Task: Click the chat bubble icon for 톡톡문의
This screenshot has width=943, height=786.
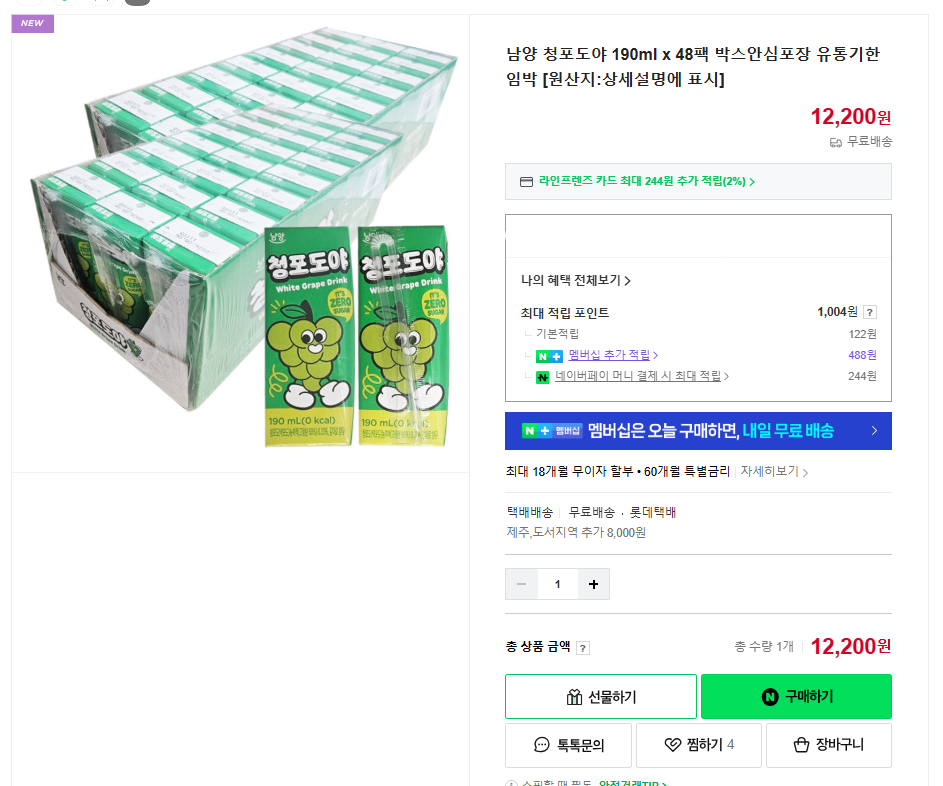Action: [542, 745]
